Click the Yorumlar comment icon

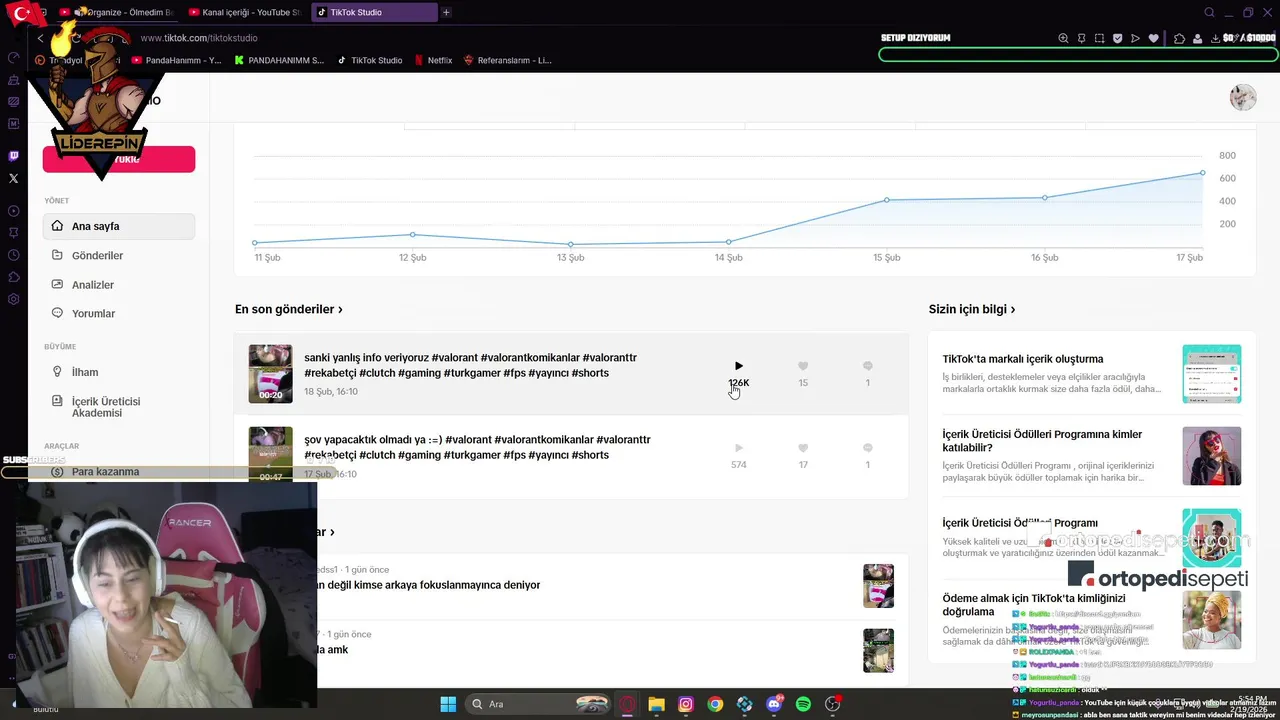[x=57, y=313]
